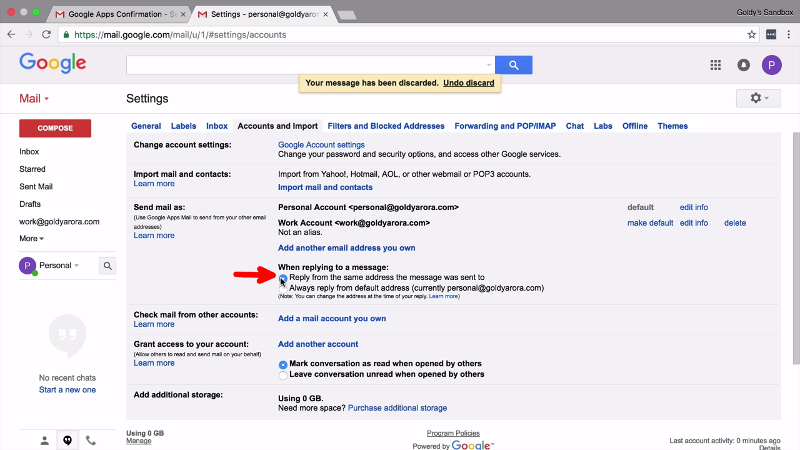The height and width of the screenshot is (450, 800).
Task: Open Sent Mail in the sidebar
Action: (x=36, y=187)
